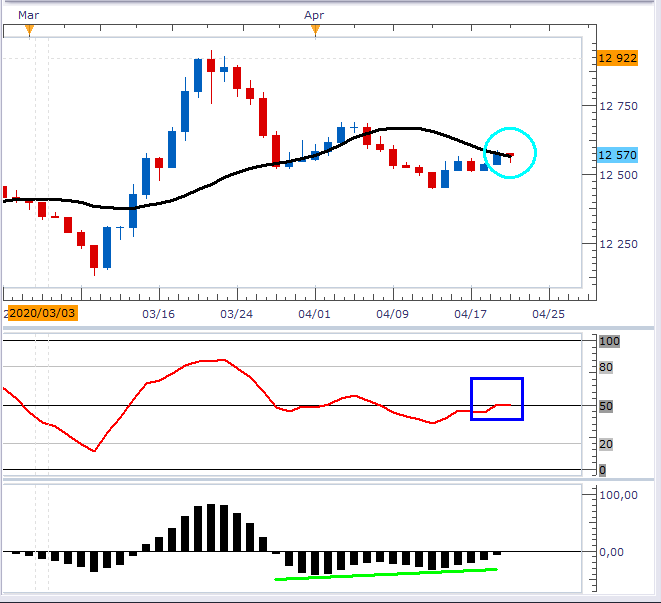Click the 04/17 date axis label
The width and height of the screenshot is (661, 603).
pyautogui.click(x=470, y=314)
